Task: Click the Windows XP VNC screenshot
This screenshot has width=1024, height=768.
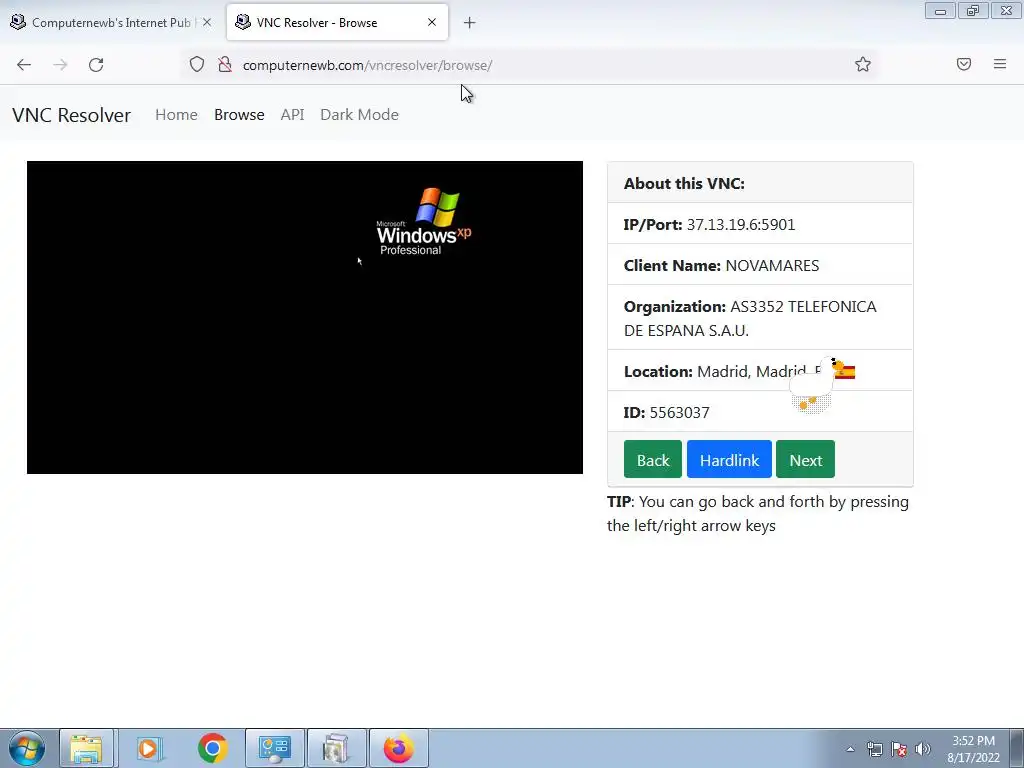Action: 304,317
